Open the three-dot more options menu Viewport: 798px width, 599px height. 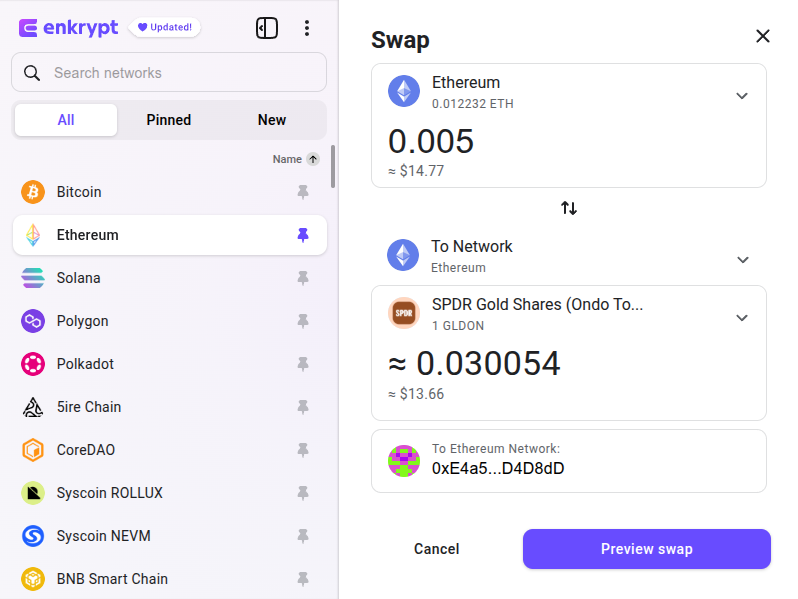point(306,28)
